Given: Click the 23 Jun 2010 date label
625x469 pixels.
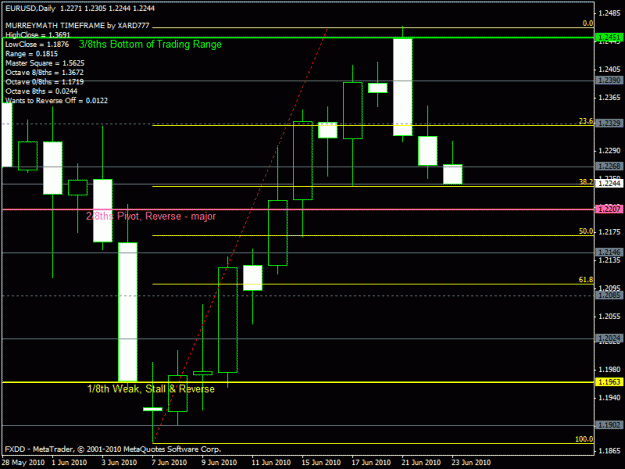Looking at the screenshot, I should tap(471, 462).
